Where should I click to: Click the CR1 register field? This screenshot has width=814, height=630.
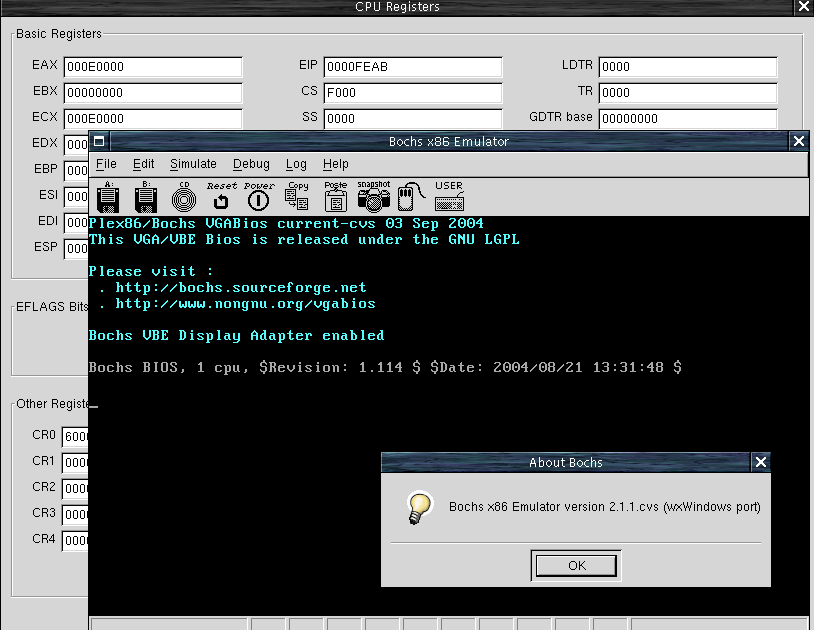[75, 463]
